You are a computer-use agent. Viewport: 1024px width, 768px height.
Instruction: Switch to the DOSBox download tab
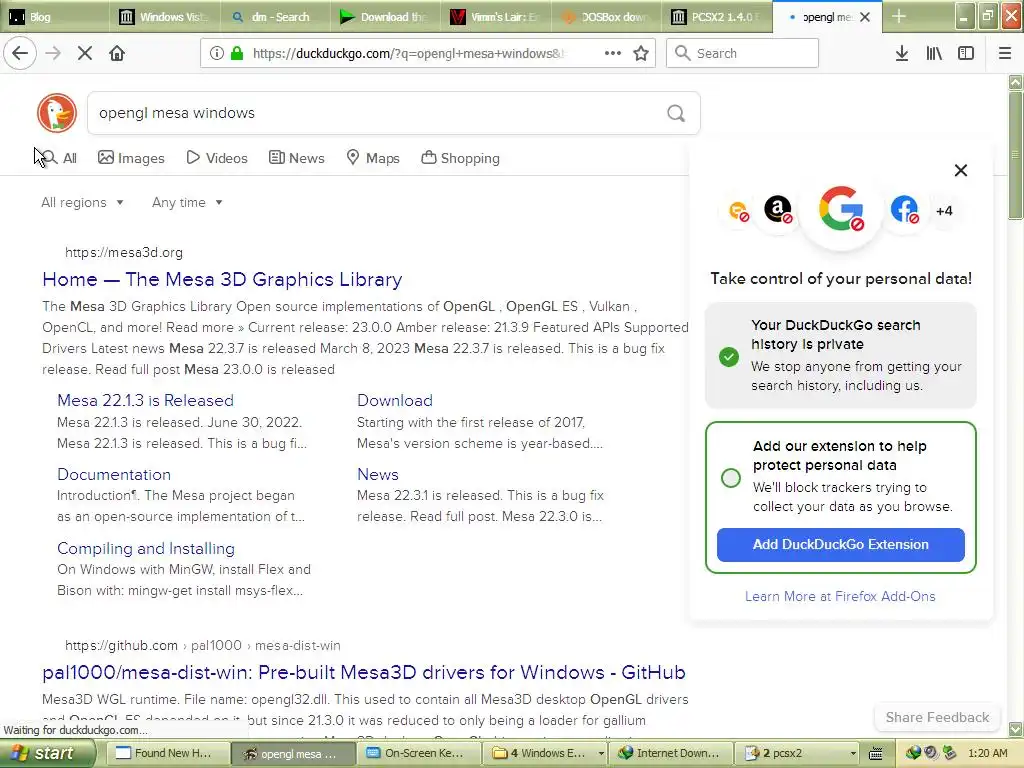(605, 17)
